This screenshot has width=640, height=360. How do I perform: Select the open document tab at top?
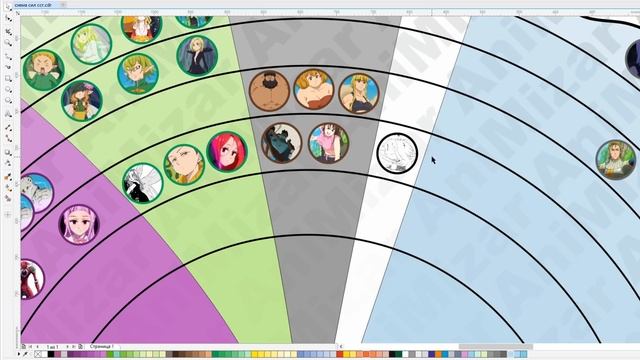pyautogui.click(x=33, y=5)
